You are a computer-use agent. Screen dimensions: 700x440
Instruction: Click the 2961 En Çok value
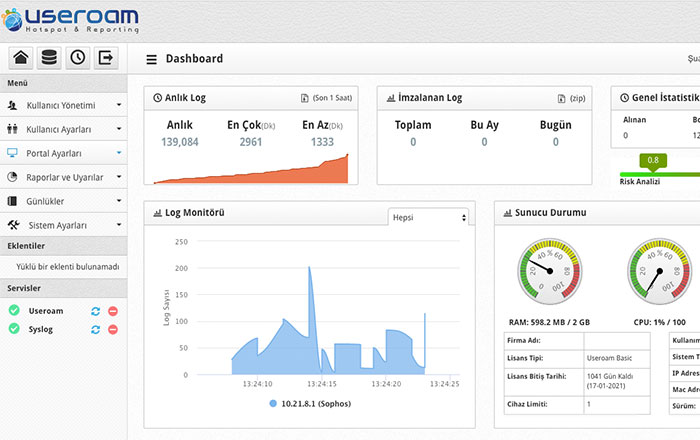251,142
